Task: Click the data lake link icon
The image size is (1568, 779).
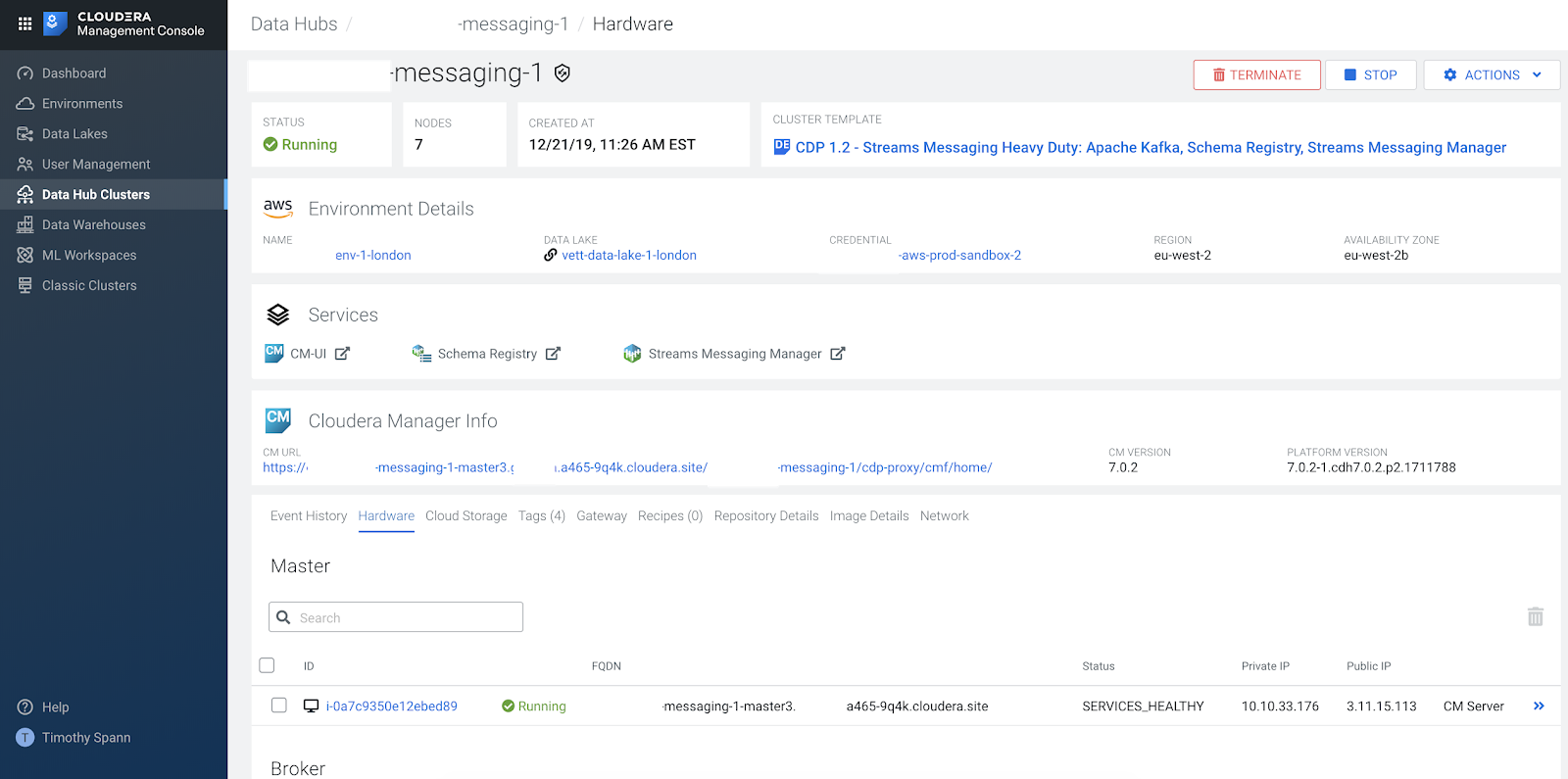Action: point(551,256)
